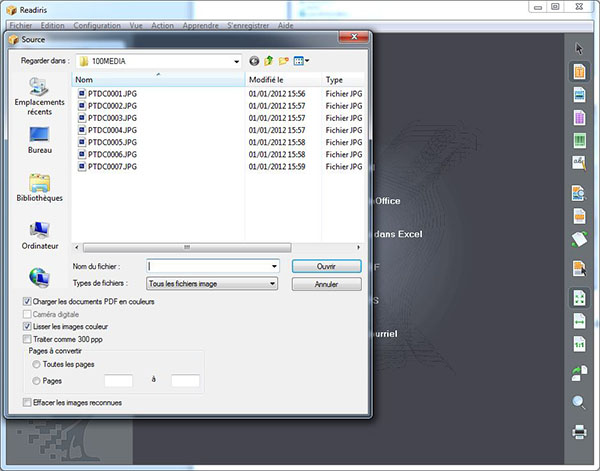Go up one folder level
600x471 pixels.
(x=269, y=61)
